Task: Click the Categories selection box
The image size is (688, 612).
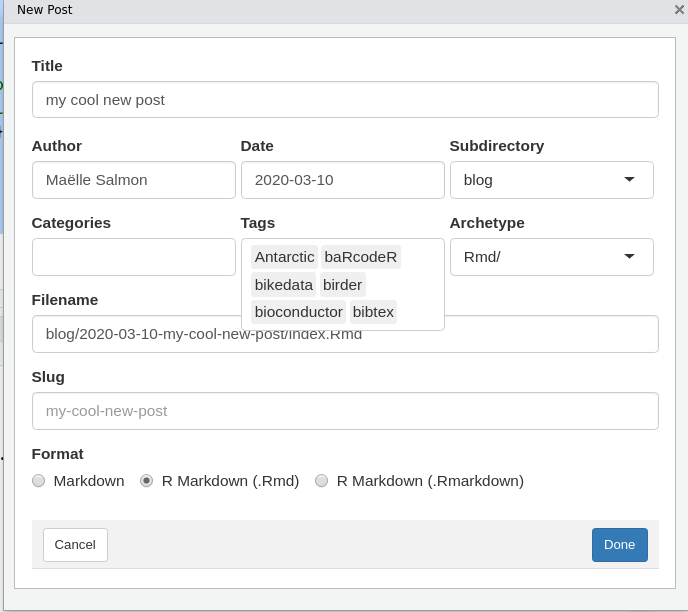Action: point(133,257)
